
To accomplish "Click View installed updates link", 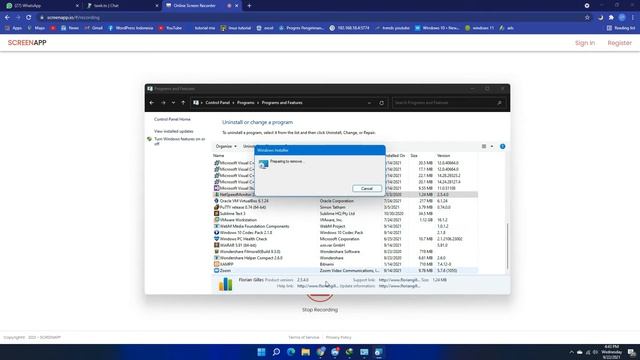I will pyautogui.click(x=173, y=131).
